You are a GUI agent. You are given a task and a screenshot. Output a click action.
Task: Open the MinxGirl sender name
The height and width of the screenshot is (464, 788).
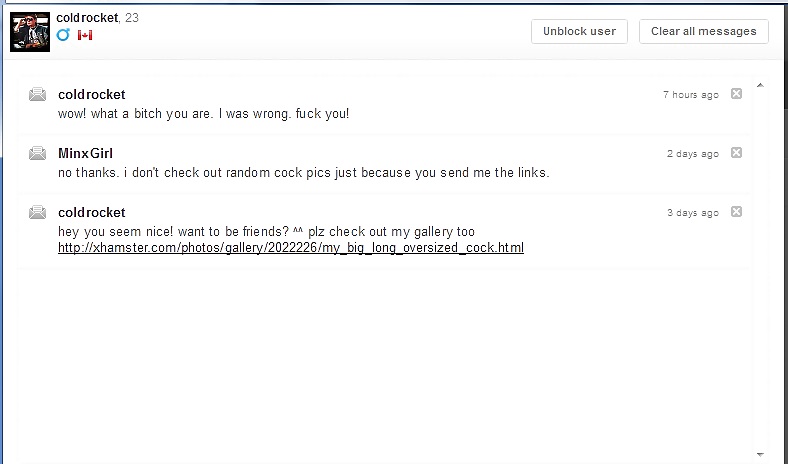pyautogui.click(x=85, y=153)
